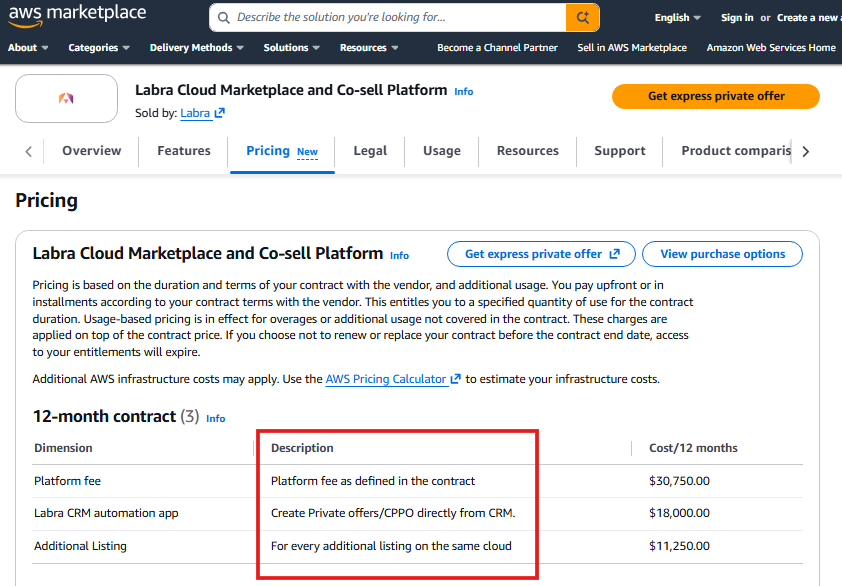Click the orange search button icon

pos(582,18)
